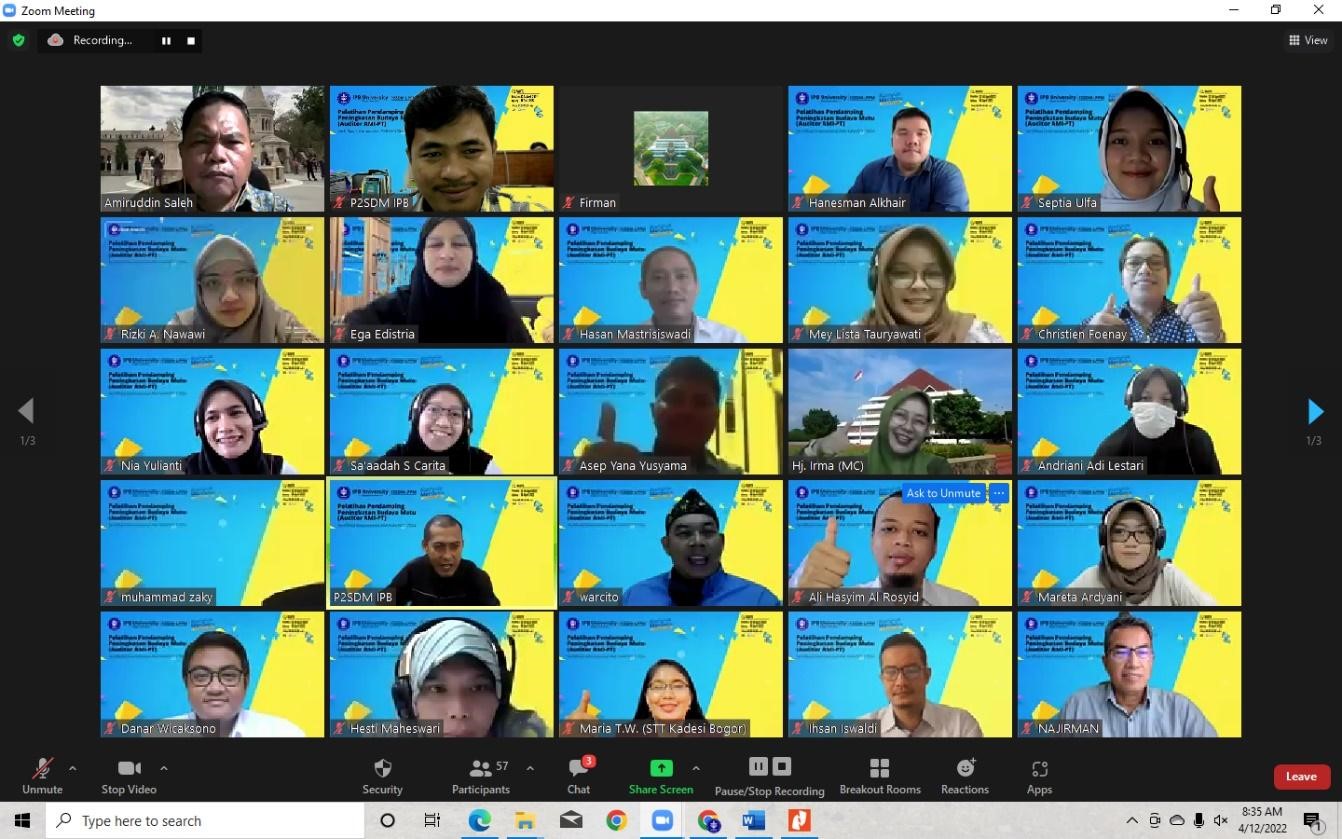
Task: Pause the recording in top indicator
Action: tap(166, 40)
